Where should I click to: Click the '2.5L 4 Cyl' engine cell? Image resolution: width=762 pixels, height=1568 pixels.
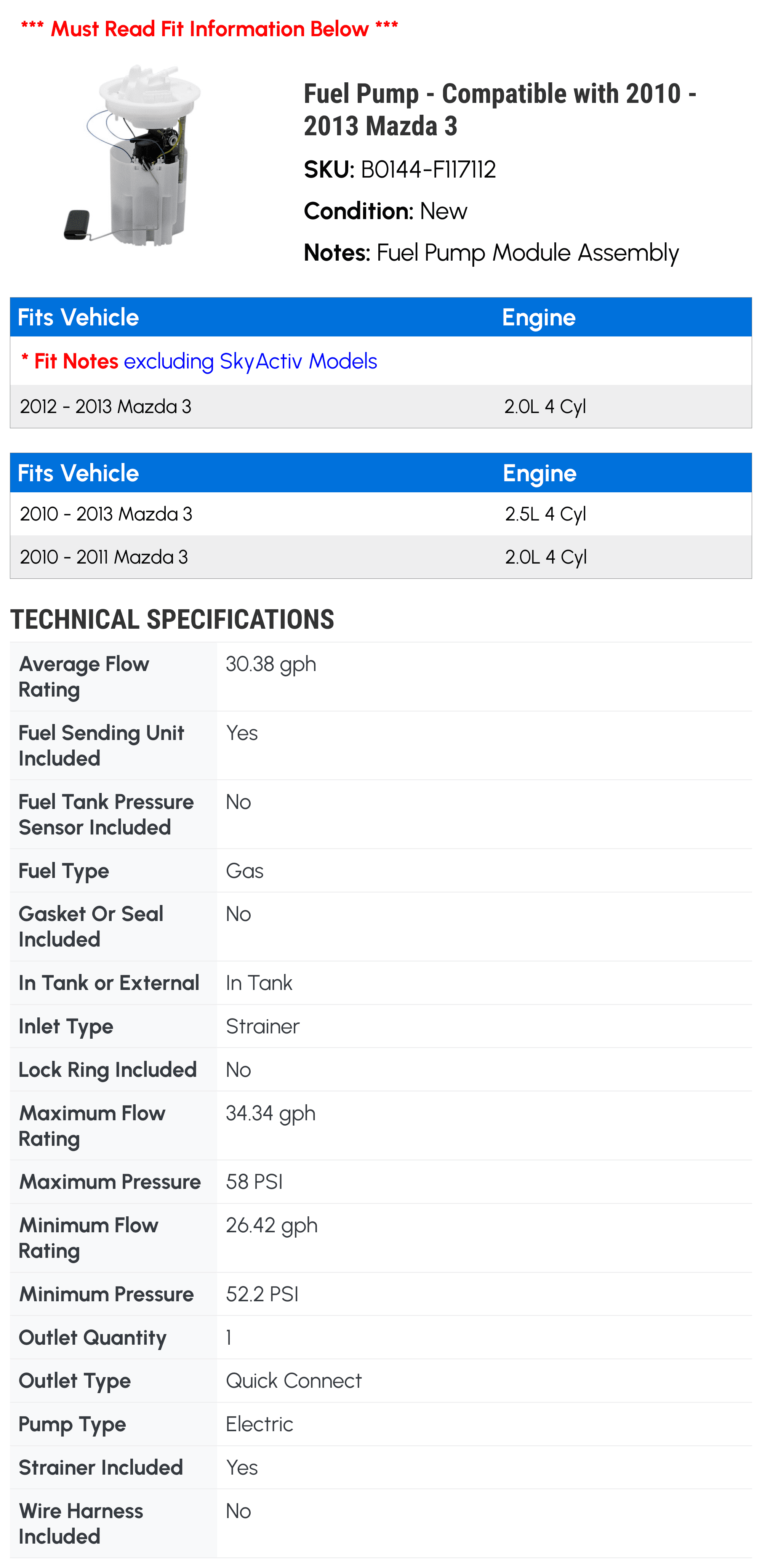(x=545, y=514)
